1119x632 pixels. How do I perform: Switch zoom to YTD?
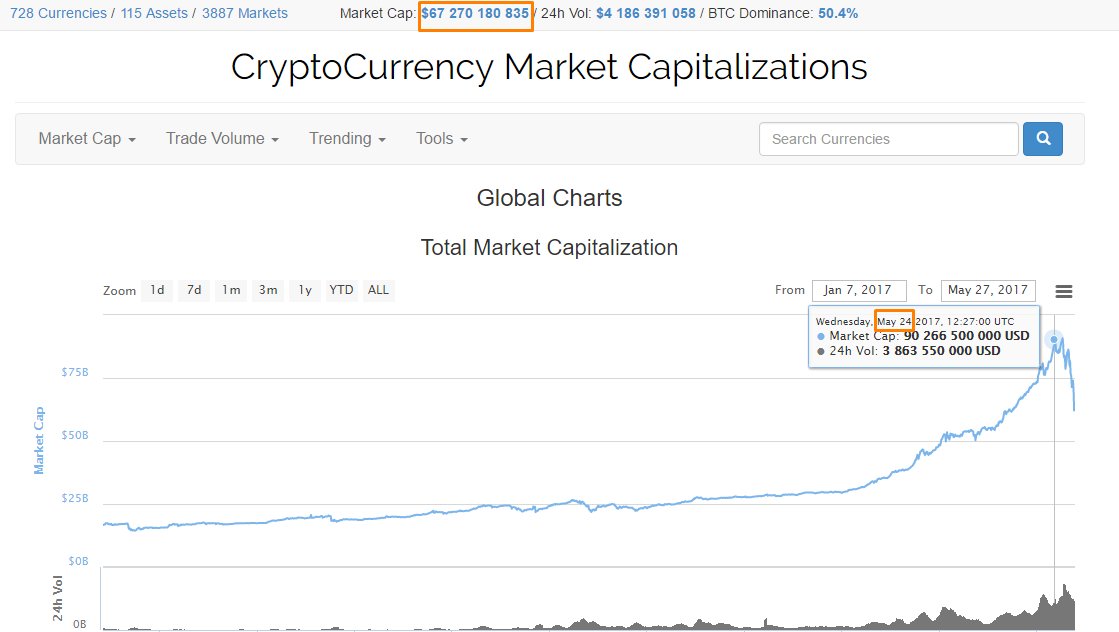[x=342, y=290]
